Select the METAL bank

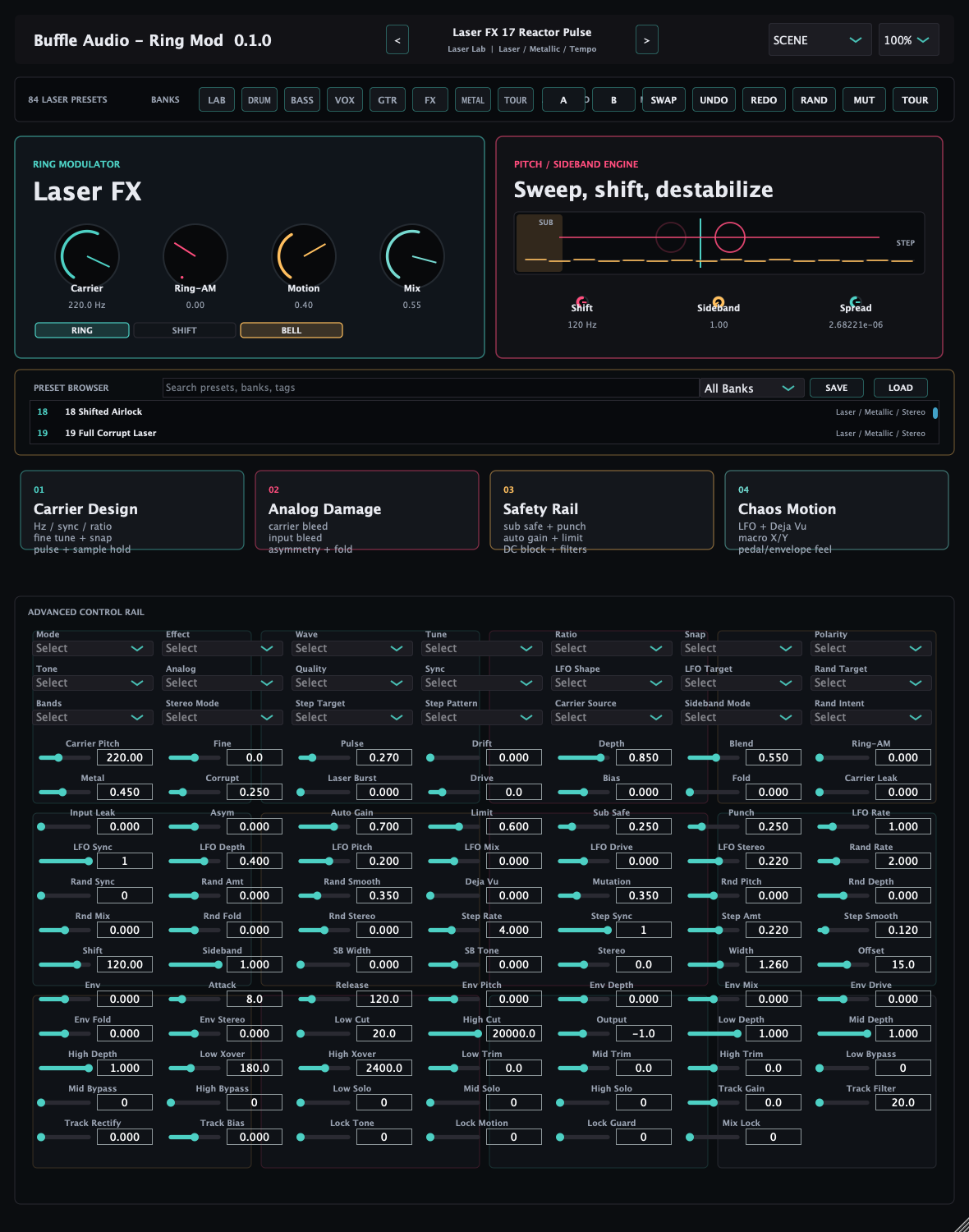tap(473, 100)
